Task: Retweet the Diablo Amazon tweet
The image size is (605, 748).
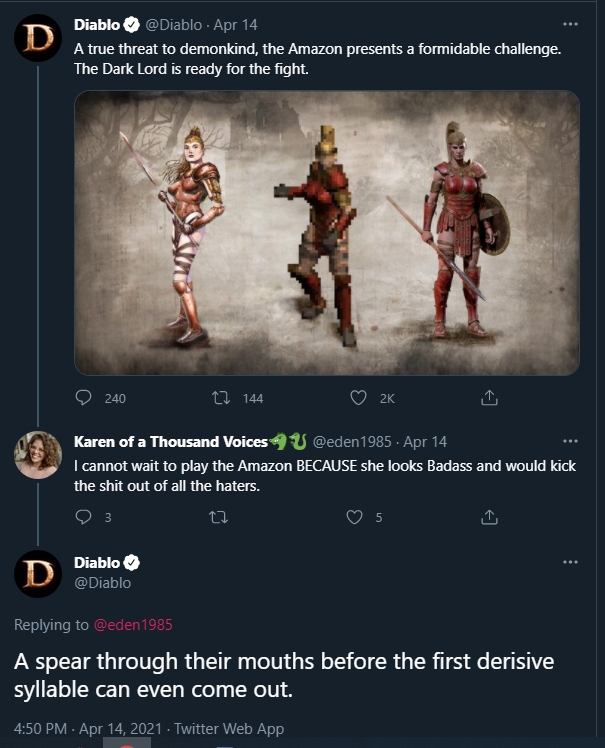Action: click(221, 398)
